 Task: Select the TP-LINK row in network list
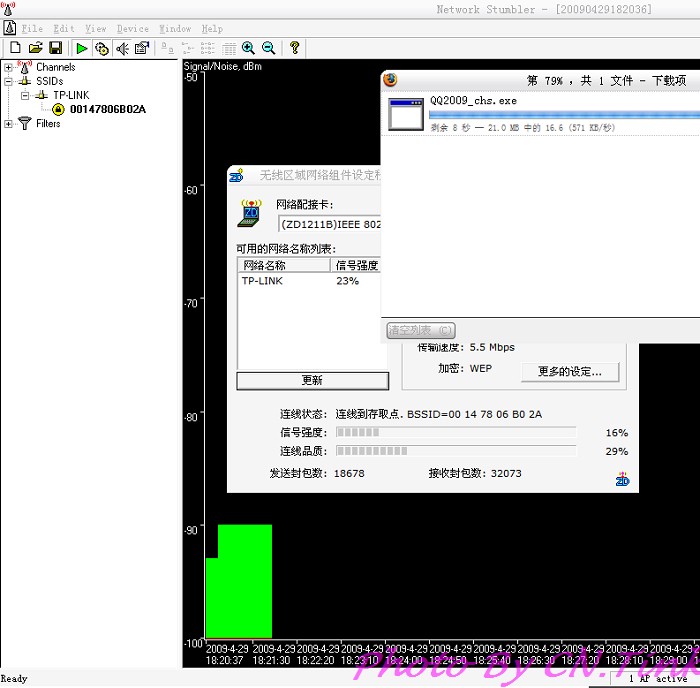(x=309, y=281)
